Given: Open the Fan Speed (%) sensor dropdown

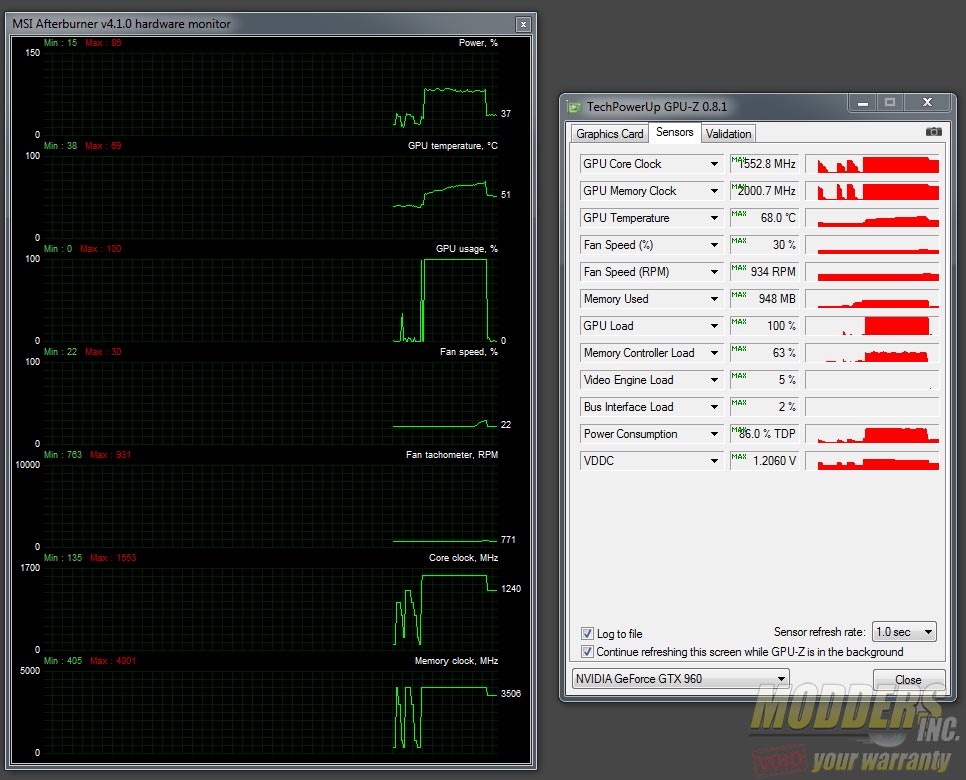Looking at the screenshot, I should coord(713,245).
